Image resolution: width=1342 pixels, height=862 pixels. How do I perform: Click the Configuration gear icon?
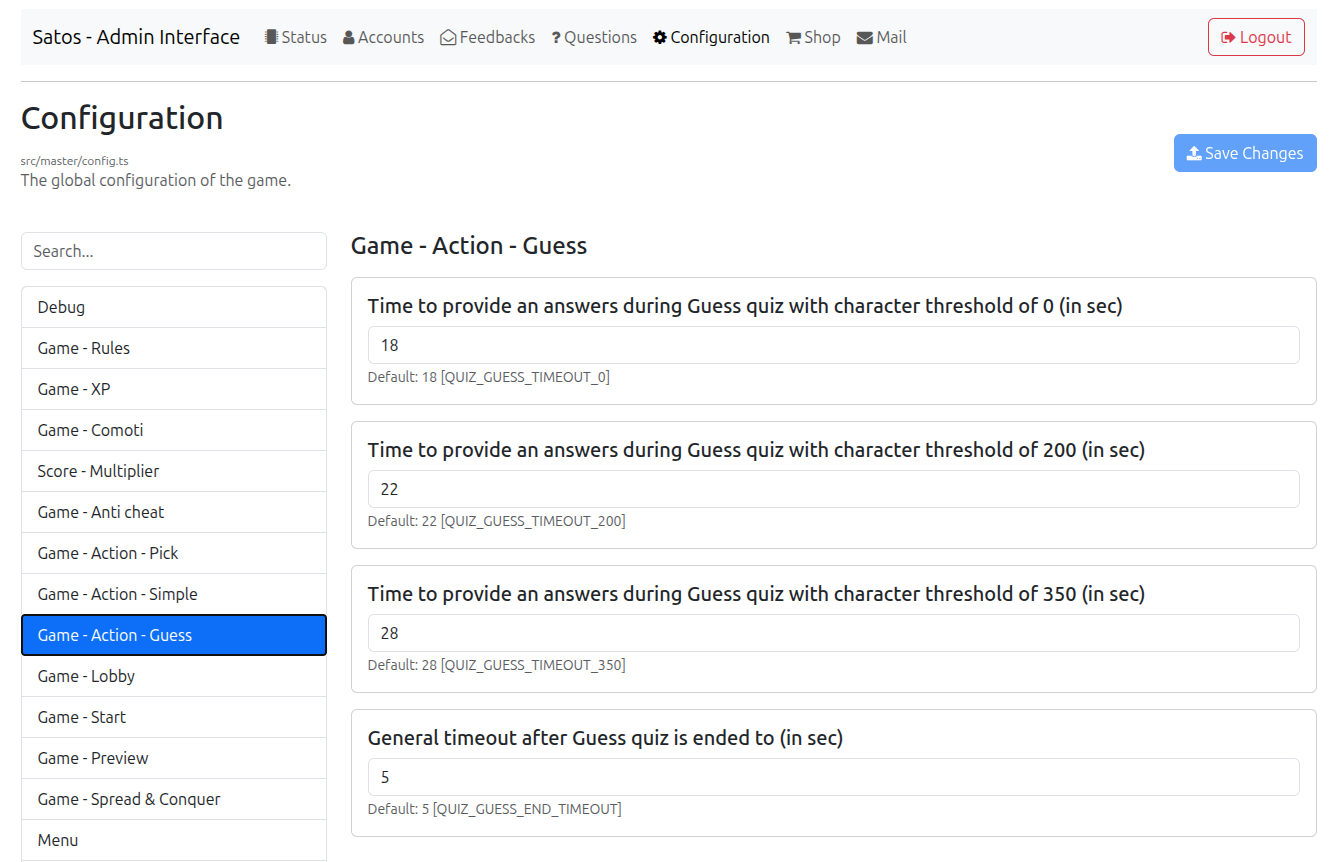(x=660, y=38)
